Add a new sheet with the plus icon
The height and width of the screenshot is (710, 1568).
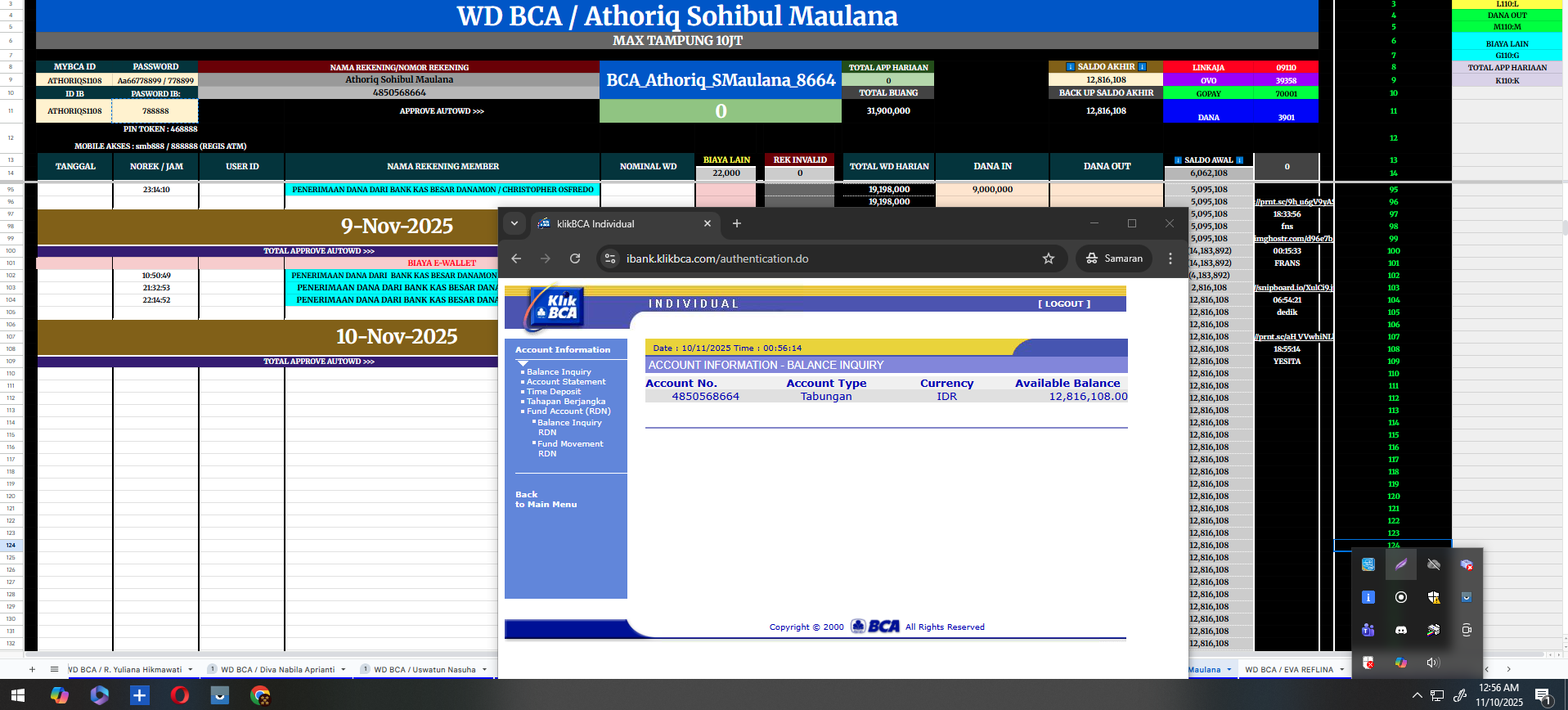coord(32,669)
